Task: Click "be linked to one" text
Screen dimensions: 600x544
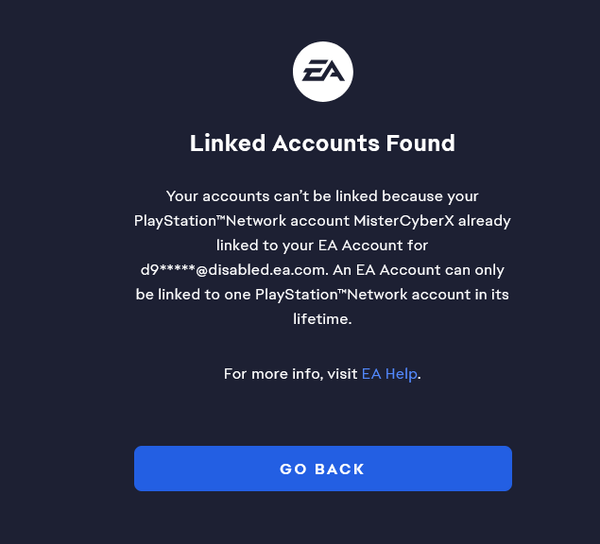Action: click(x=193, y=295)
